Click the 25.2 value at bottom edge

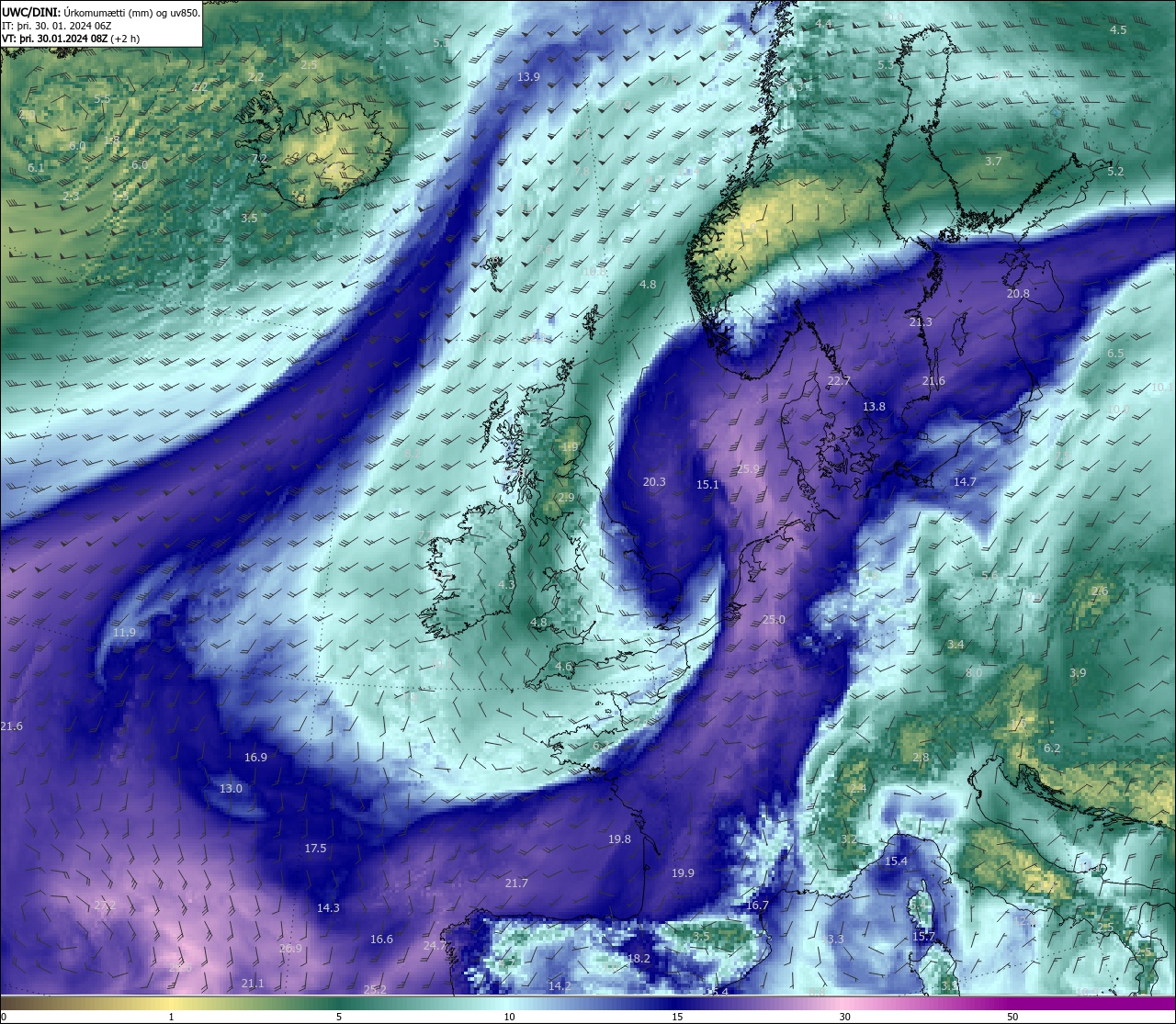pyautogui.click(x=375, y=989)
